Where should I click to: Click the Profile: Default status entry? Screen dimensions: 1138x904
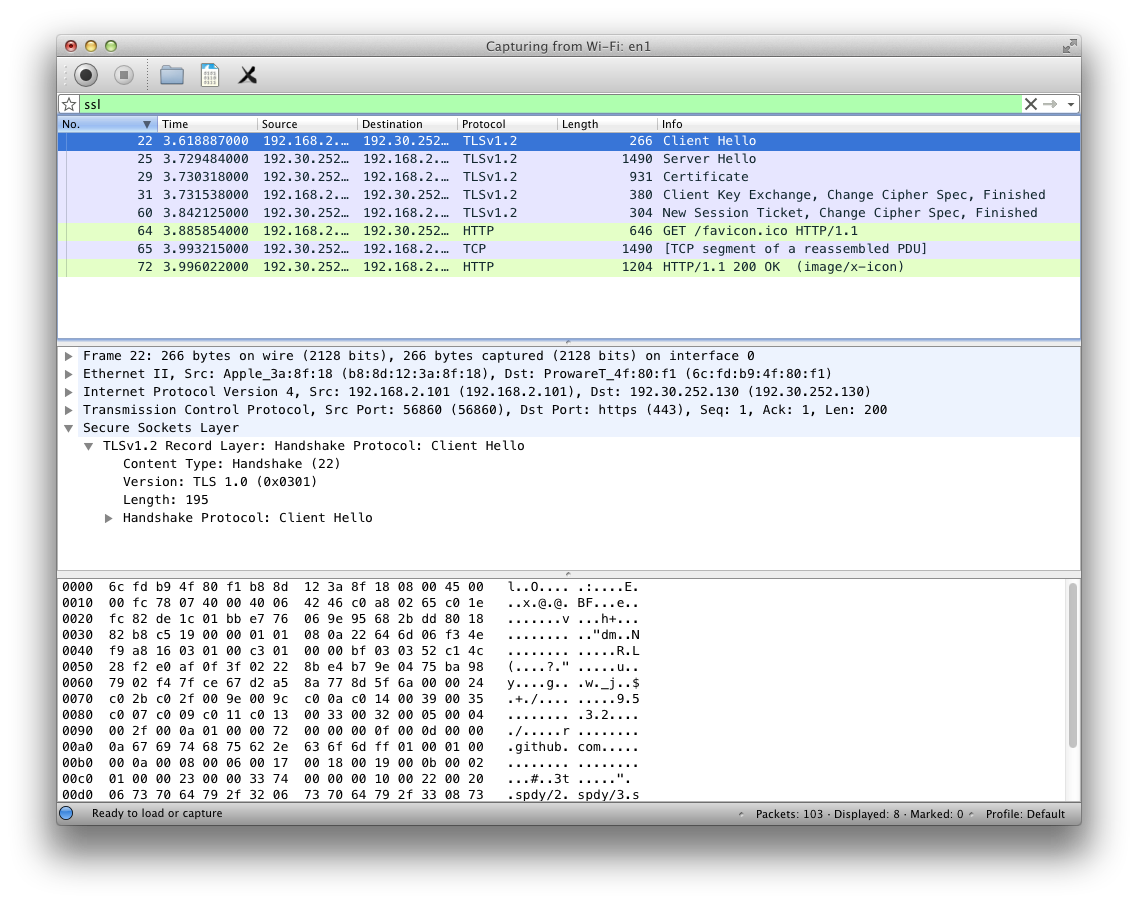(x=1025, y=814)
